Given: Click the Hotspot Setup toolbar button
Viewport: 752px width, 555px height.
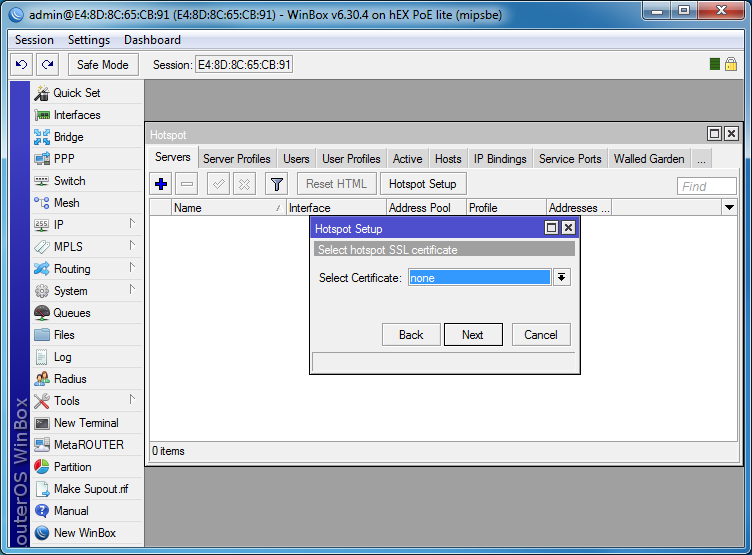Looking at the screenshot, I should tap(423, 184).
